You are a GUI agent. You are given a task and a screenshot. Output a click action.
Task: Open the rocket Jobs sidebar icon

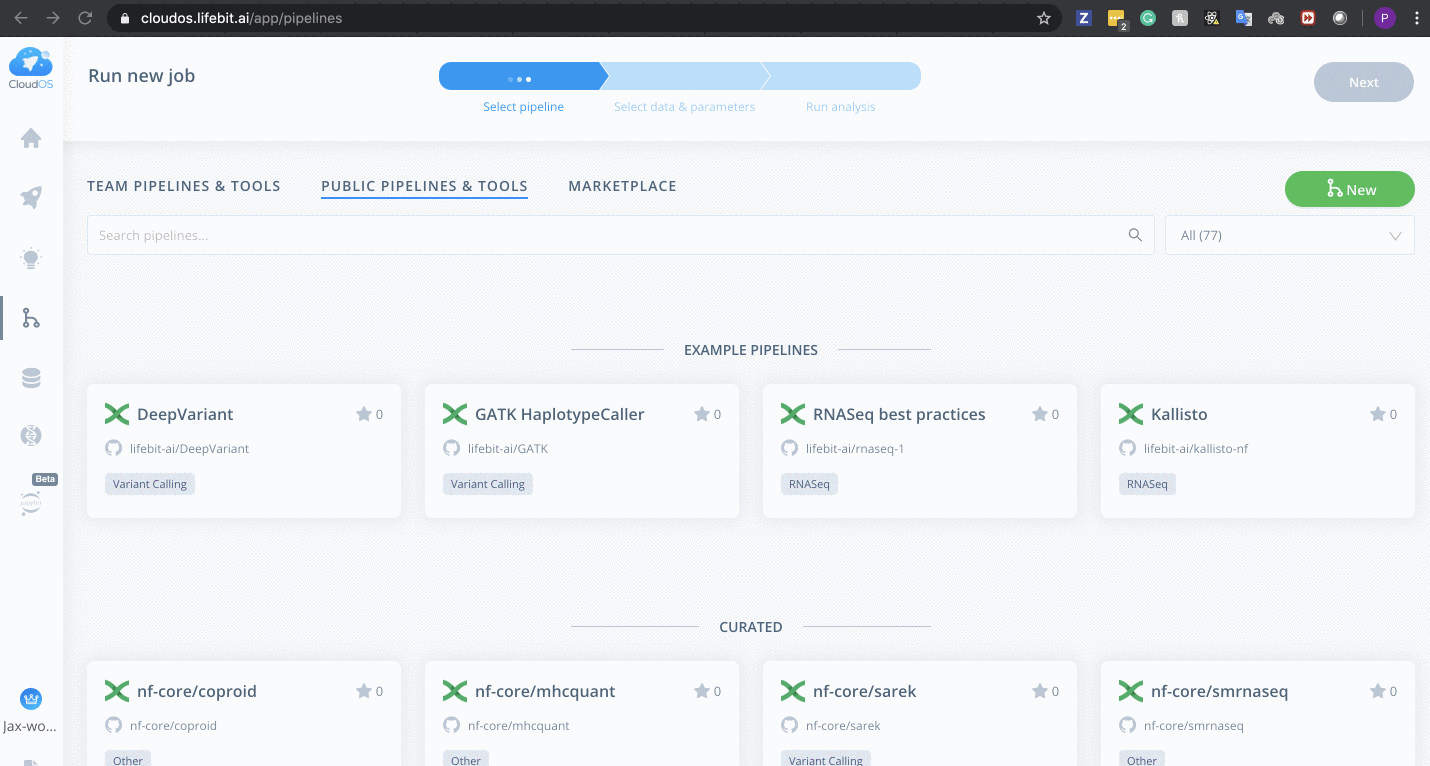[31, 198]
